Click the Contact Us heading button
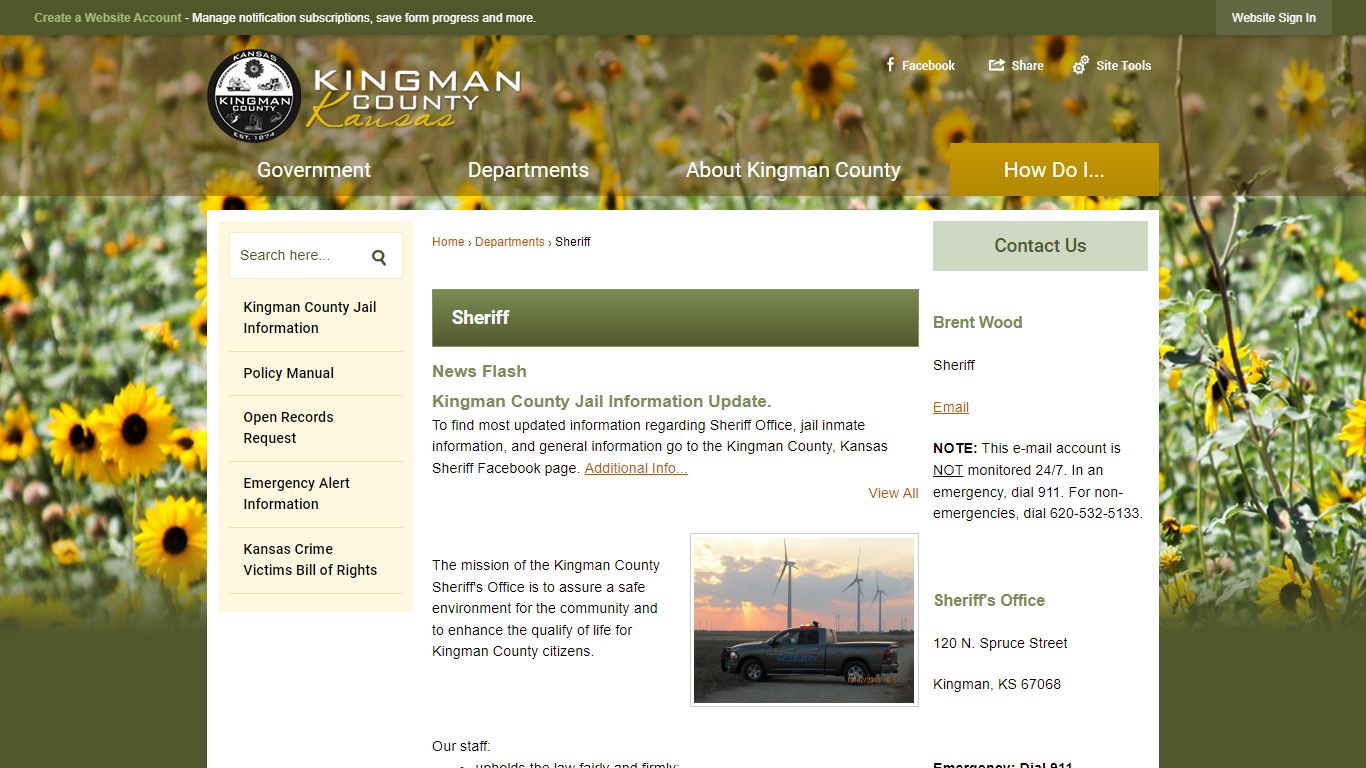 (1040, 246)
